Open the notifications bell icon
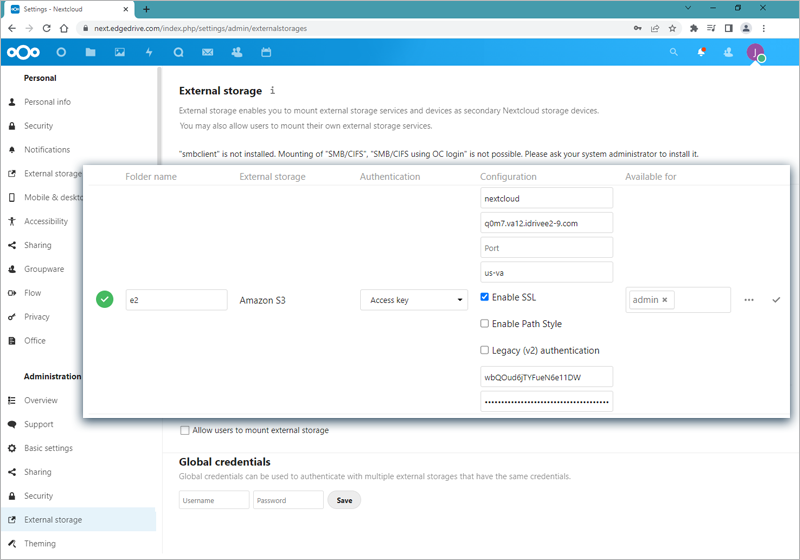Image resolution: width=800 pixels, height=560 pixels. pyautogui.click(x=702, y=52)
